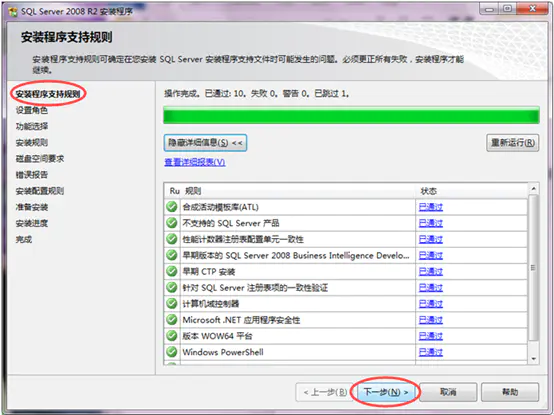This screenshot has height=415, width=554.
Task: Select 安装配置规则 step in sidebar
Action: (40, 191)
